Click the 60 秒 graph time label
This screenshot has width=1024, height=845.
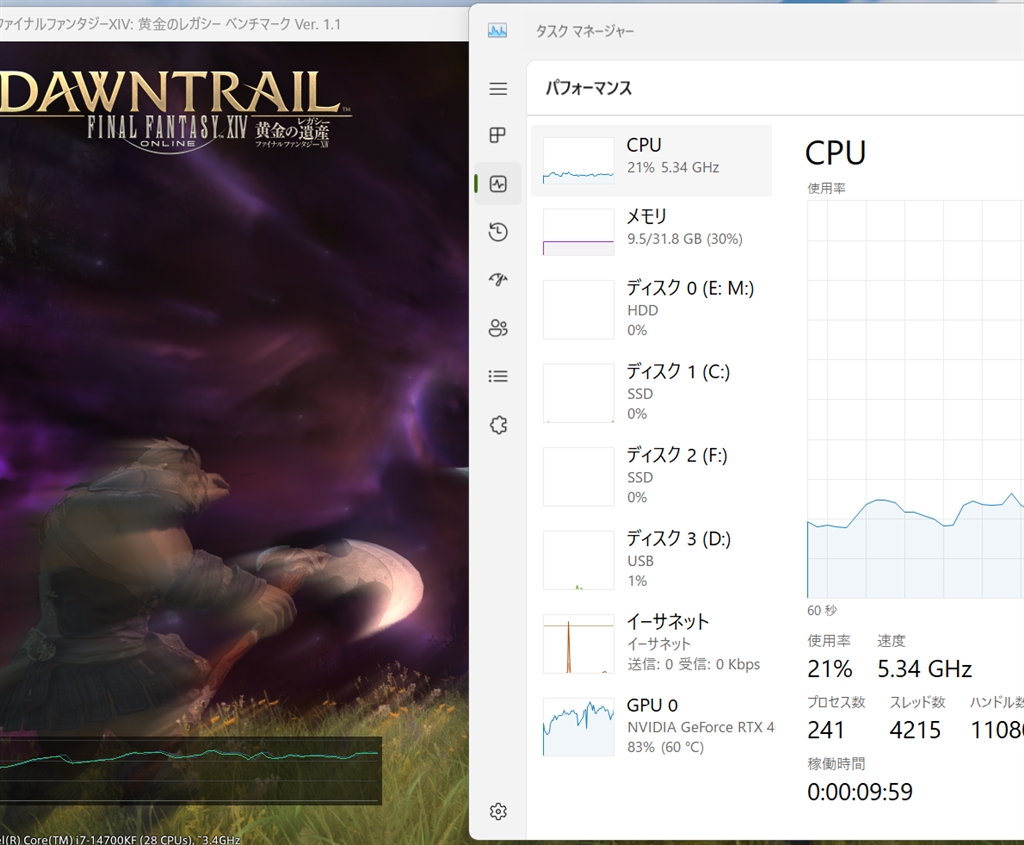[x=822, y=611]
